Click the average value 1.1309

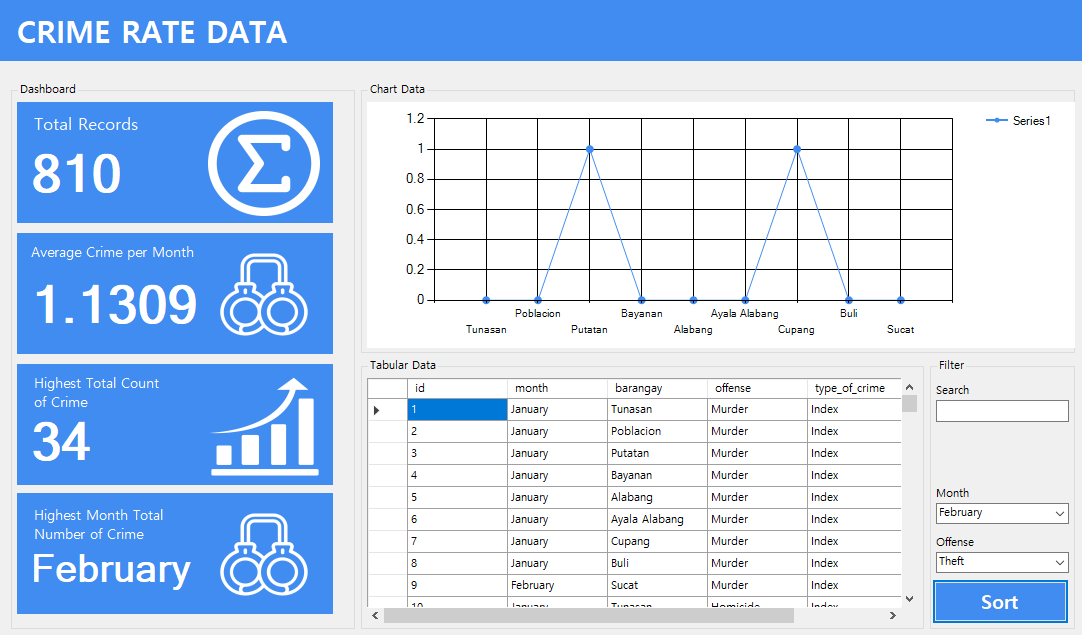[x=115, y=304]
